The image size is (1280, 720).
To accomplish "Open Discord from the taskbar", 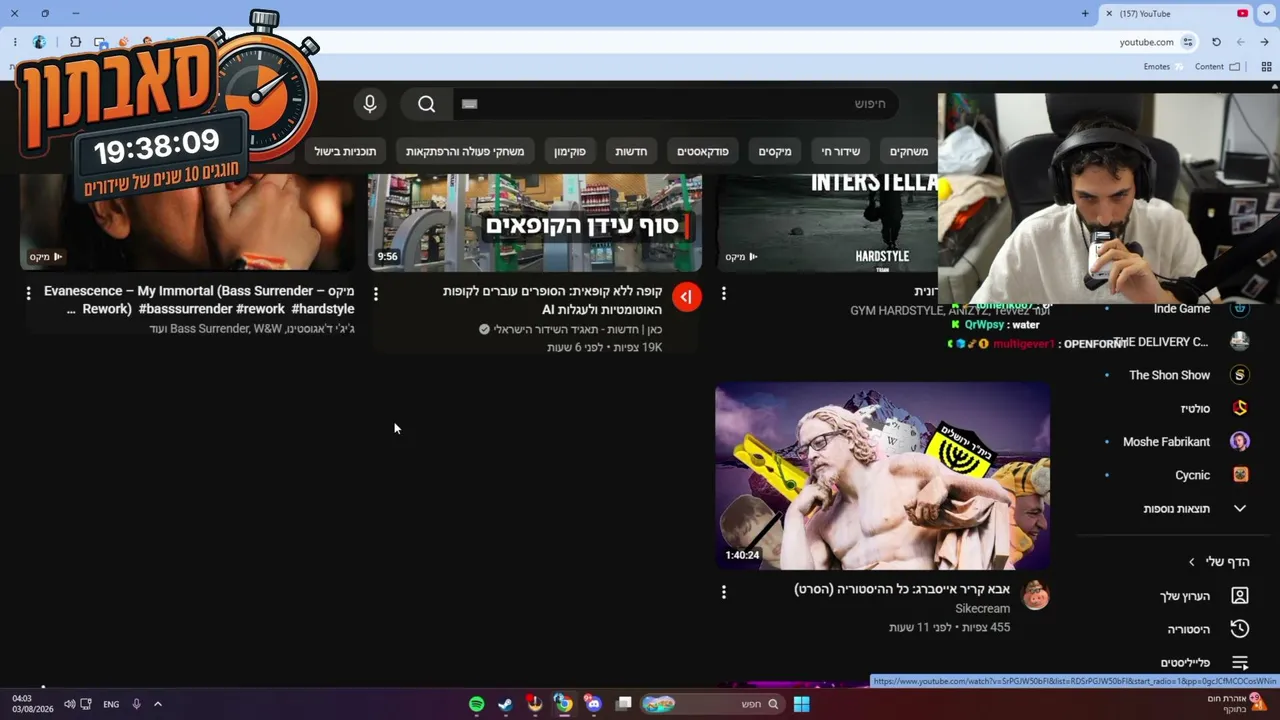I will click(x=593, y=704).
